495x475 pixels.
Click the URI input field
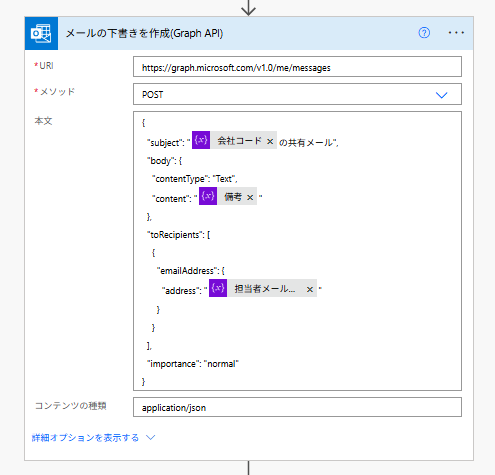297,67
